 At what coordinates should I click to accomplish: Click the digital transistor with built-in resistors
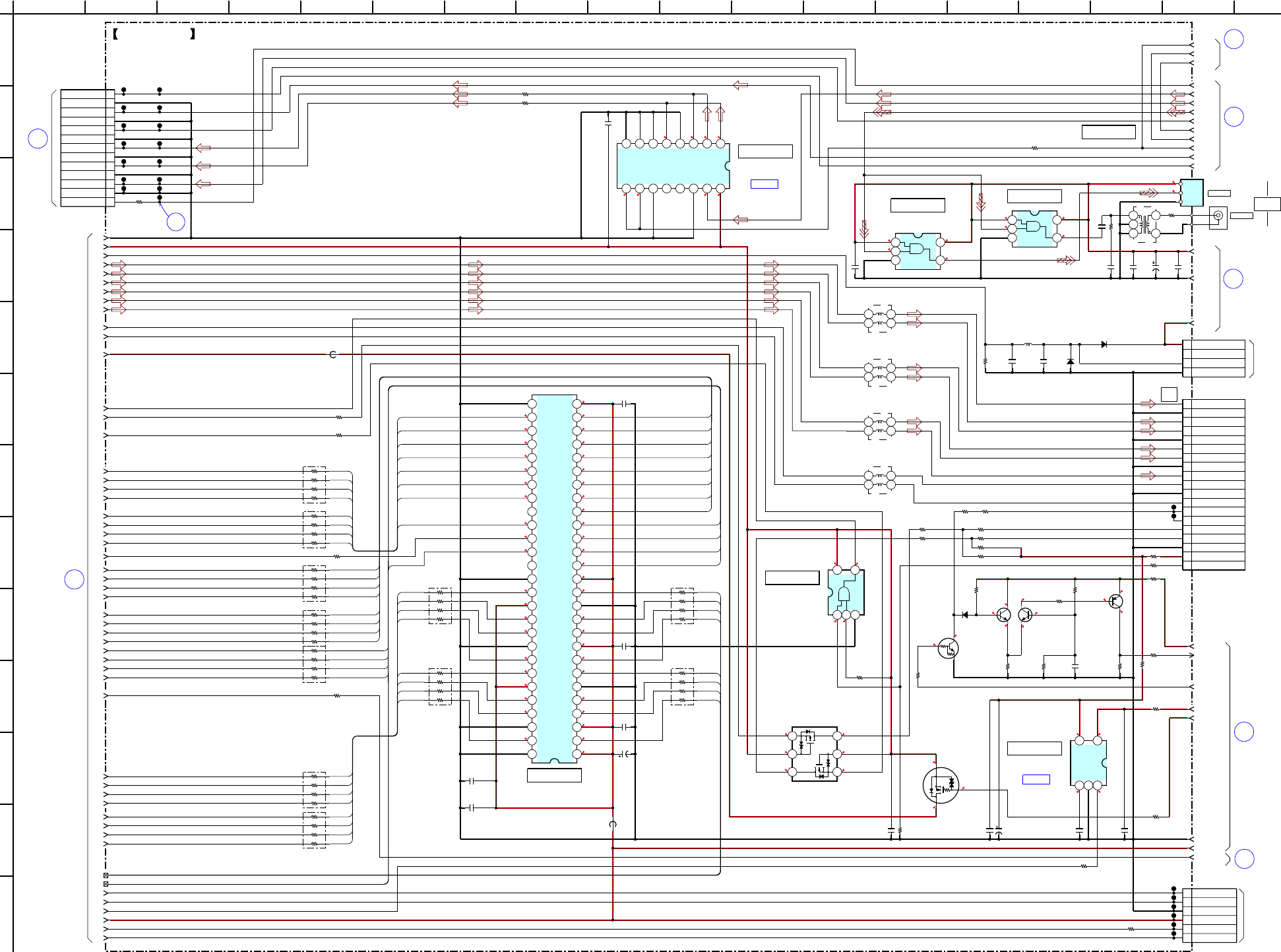pos(948,649)
